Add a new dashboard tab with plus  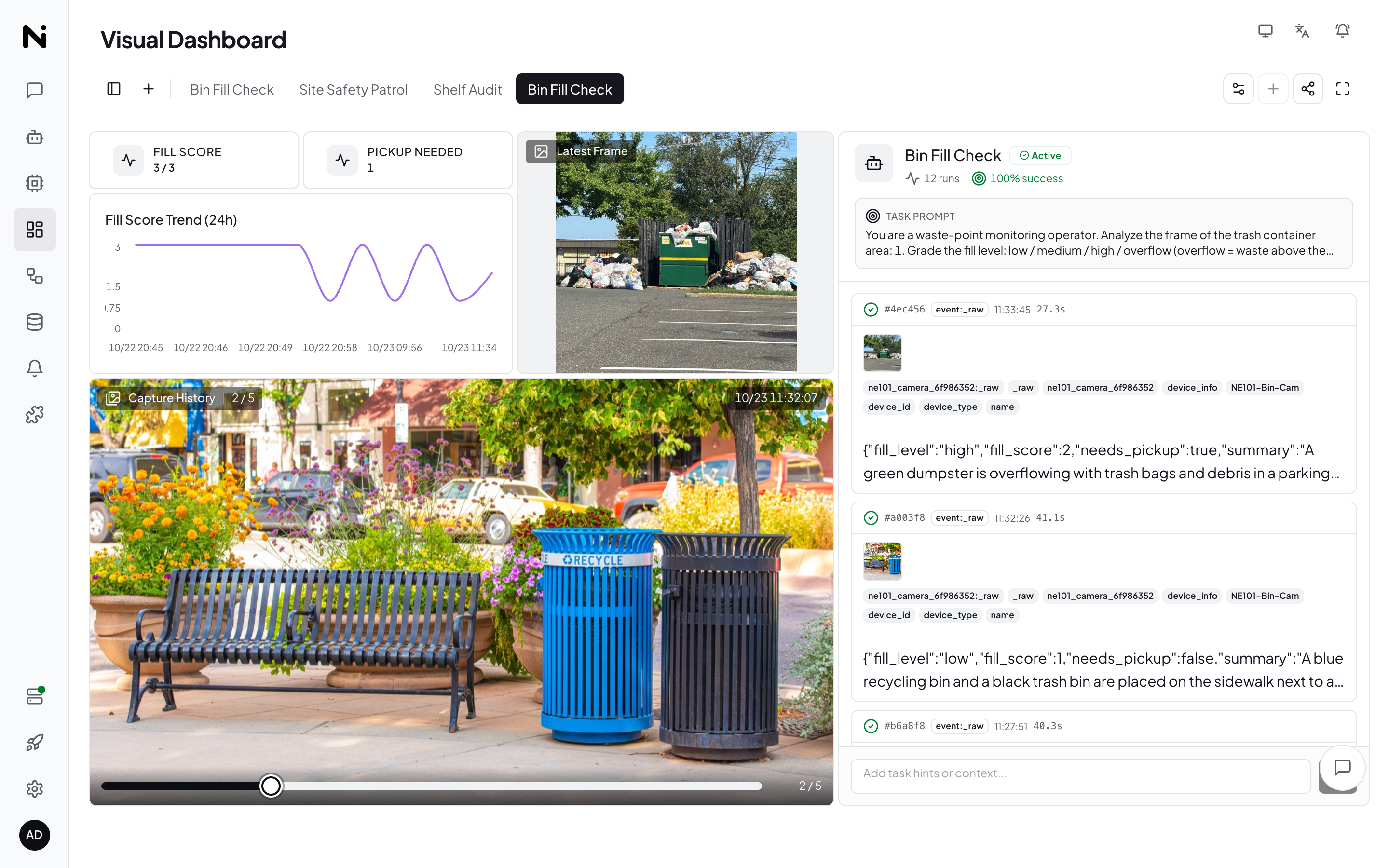(148, 89)
